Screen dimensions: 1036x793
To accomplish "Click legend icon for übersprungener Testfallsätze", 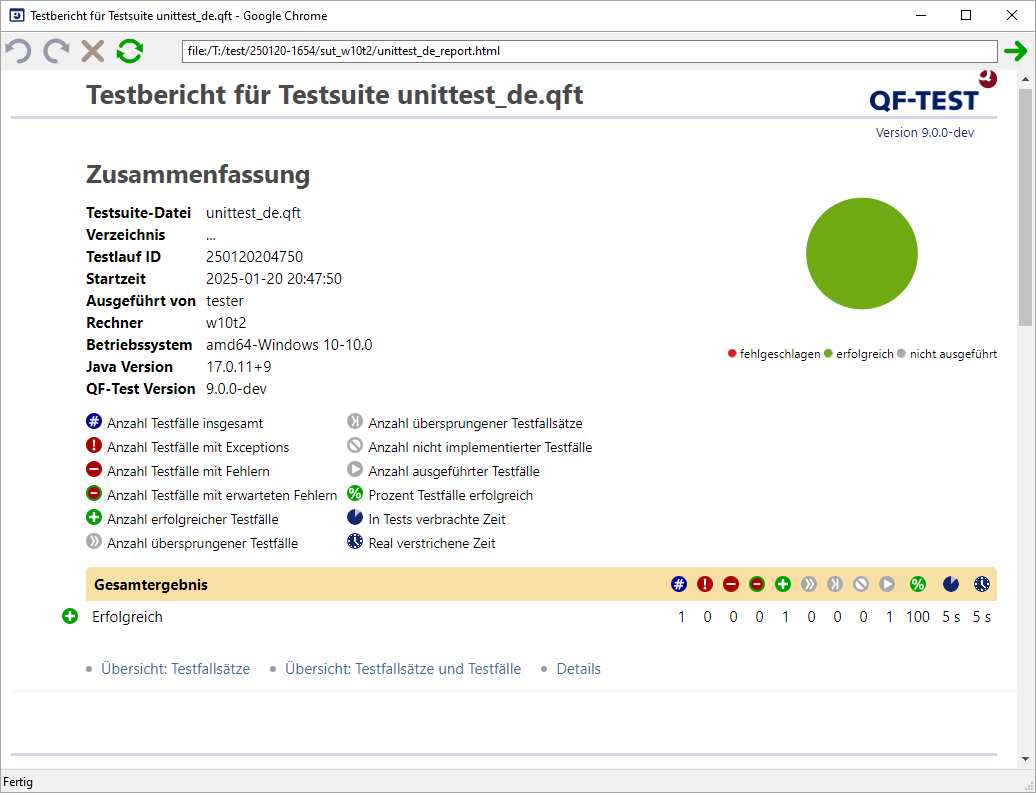I will 355,422.
